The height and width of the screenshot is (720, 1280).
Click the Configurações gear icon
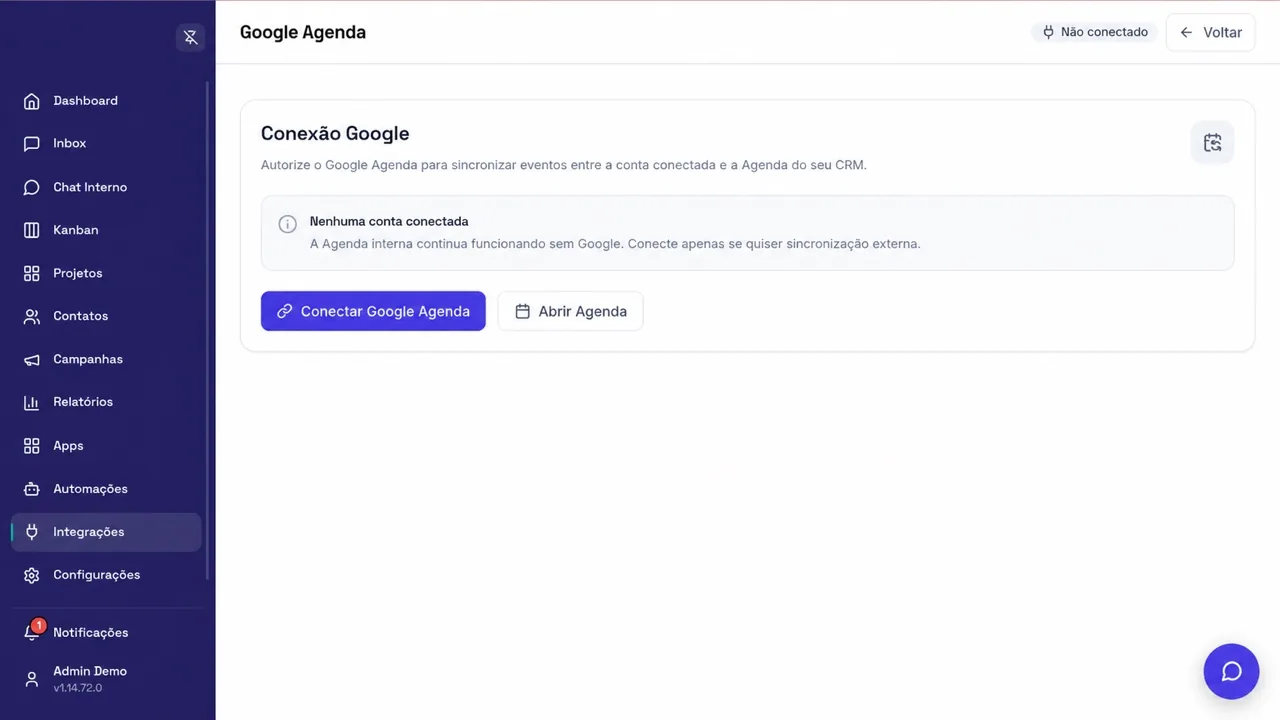point(32,575)
